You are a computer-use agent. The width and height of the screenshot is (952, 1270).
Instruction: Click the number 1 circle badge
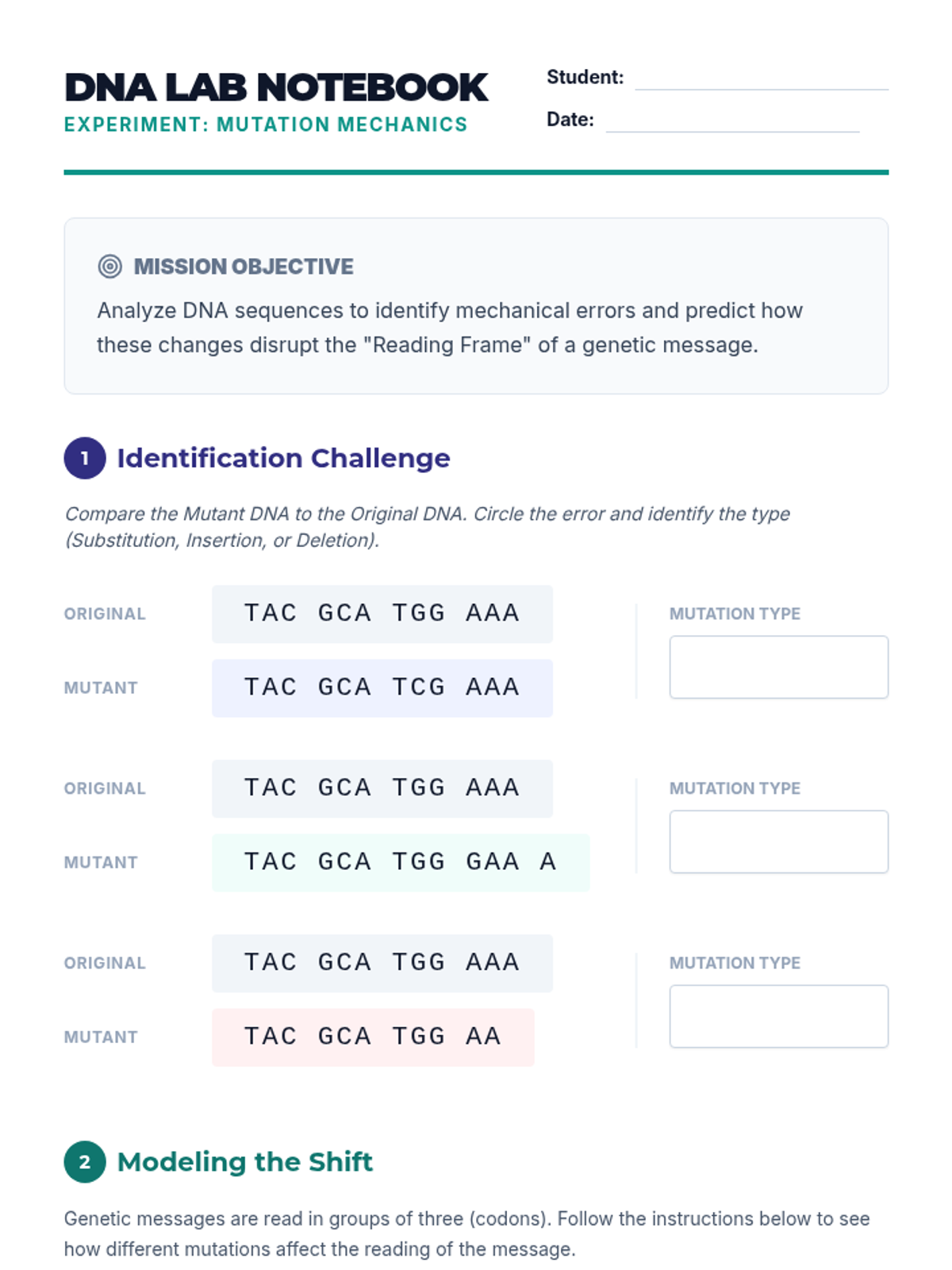pyautogui.click(x=85, y=458)
